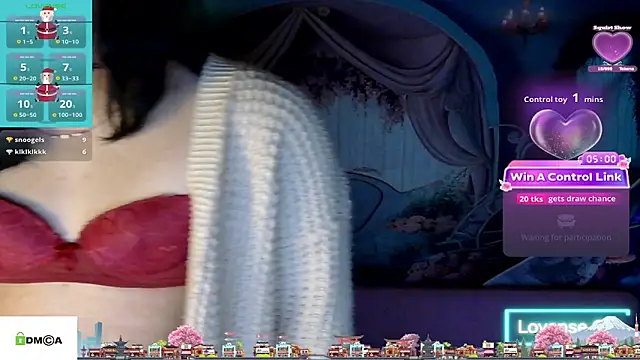Click the Lovense logo sign
Image resolution: width=640 pixels, height=360 pixels.
pos(567,327)
